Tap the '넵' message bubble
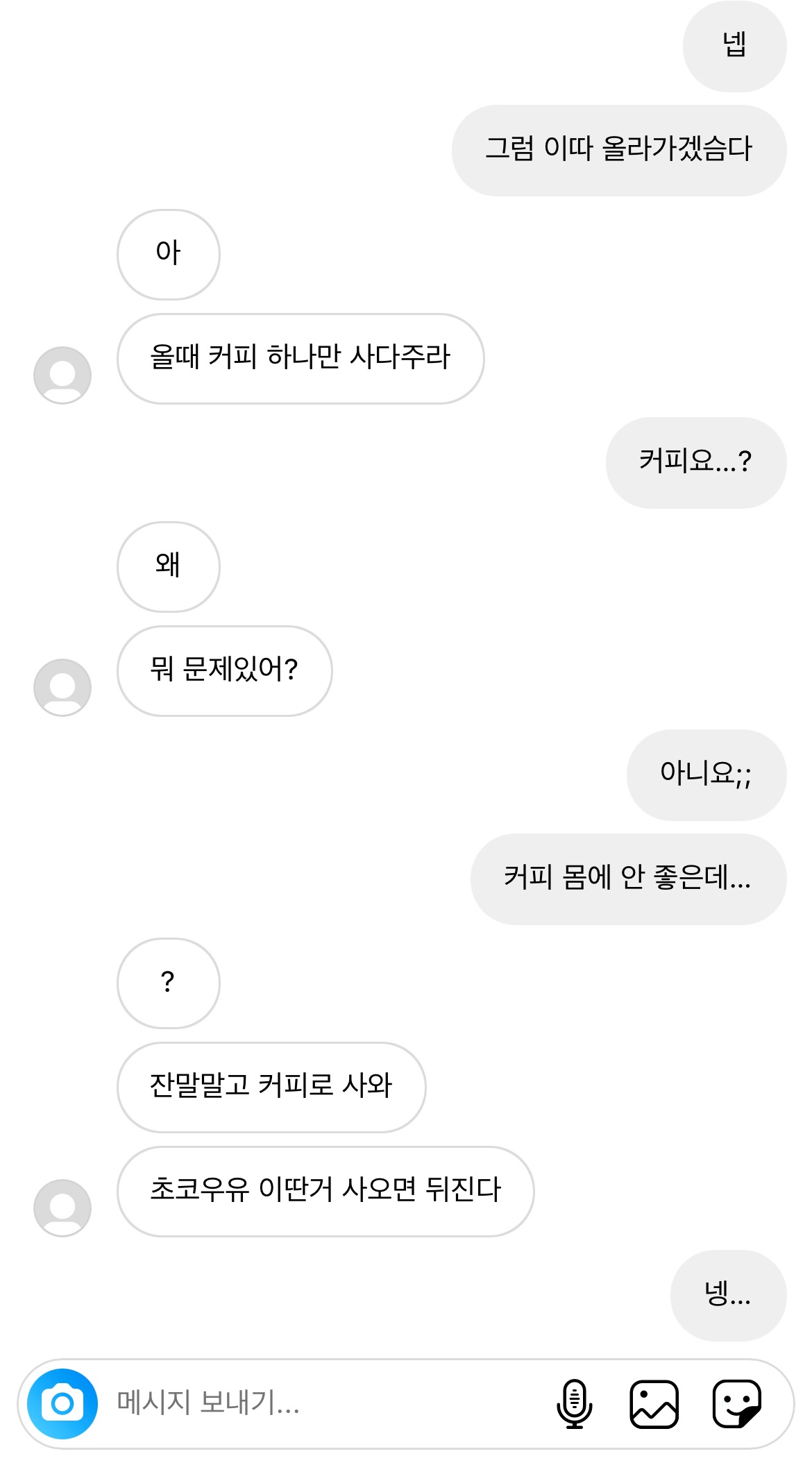The image size is (812, 1481). (x=734, y=46)
